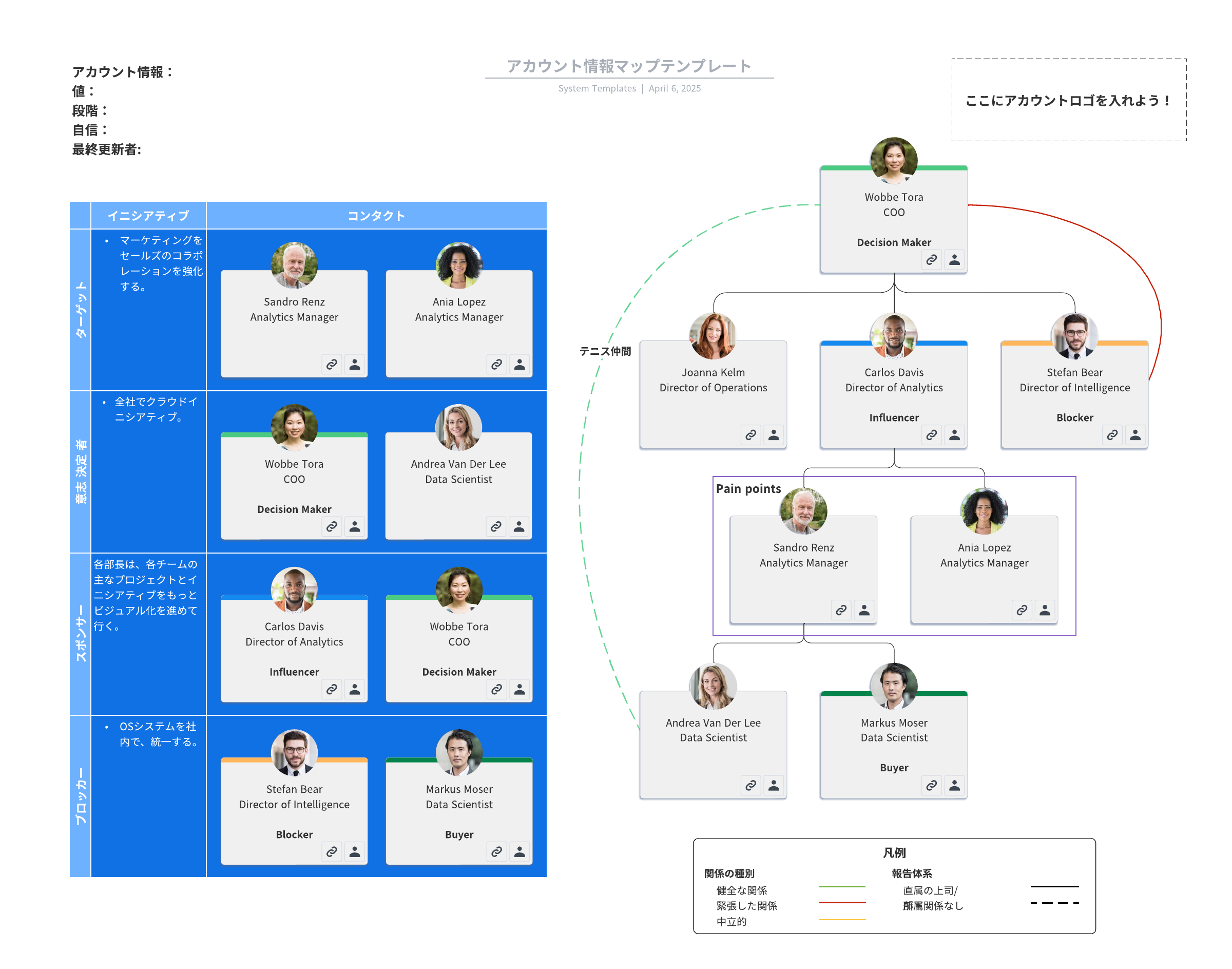Click link icon on Ania Lopez Pain points card
Image resolution: width=1232 pixels, height=969 pixels.
1022,611
